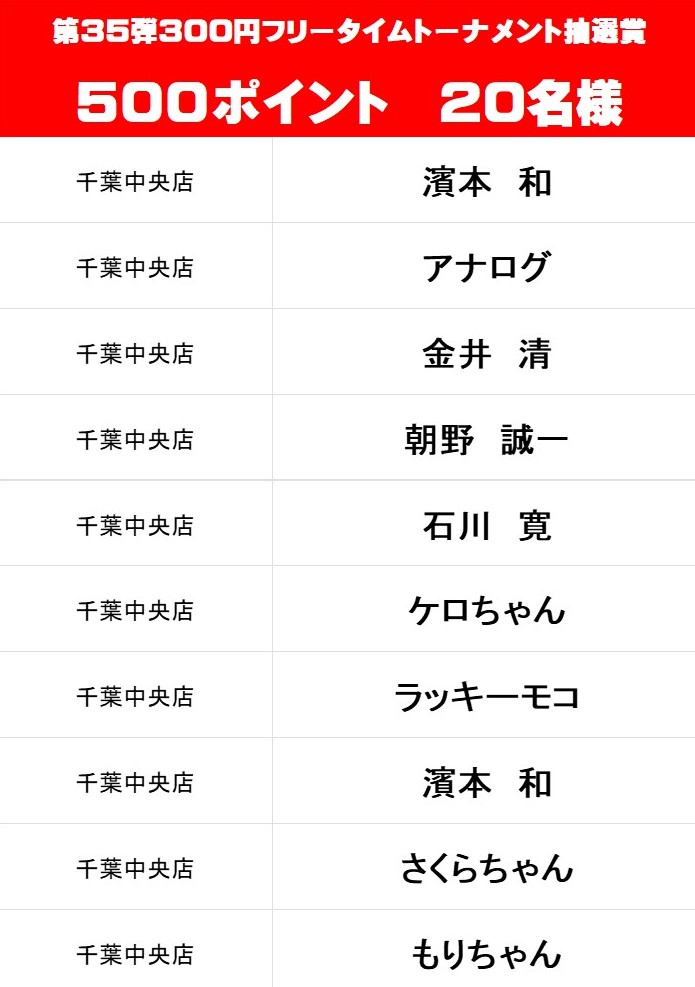
Task: Click the さくらちゃん winner name
Action: click(486, 869)
